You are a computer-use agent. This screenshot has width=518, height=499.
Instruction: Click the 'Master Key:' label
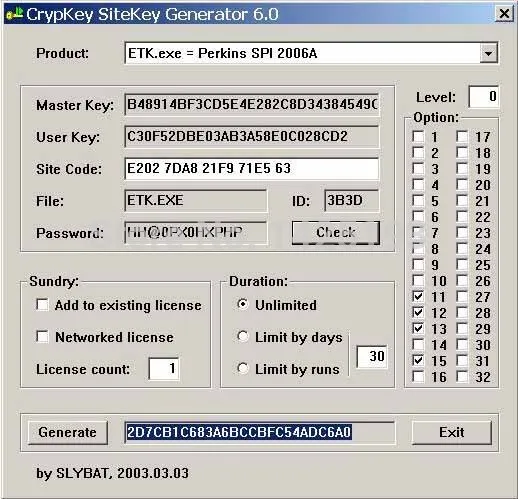[75, 105]
